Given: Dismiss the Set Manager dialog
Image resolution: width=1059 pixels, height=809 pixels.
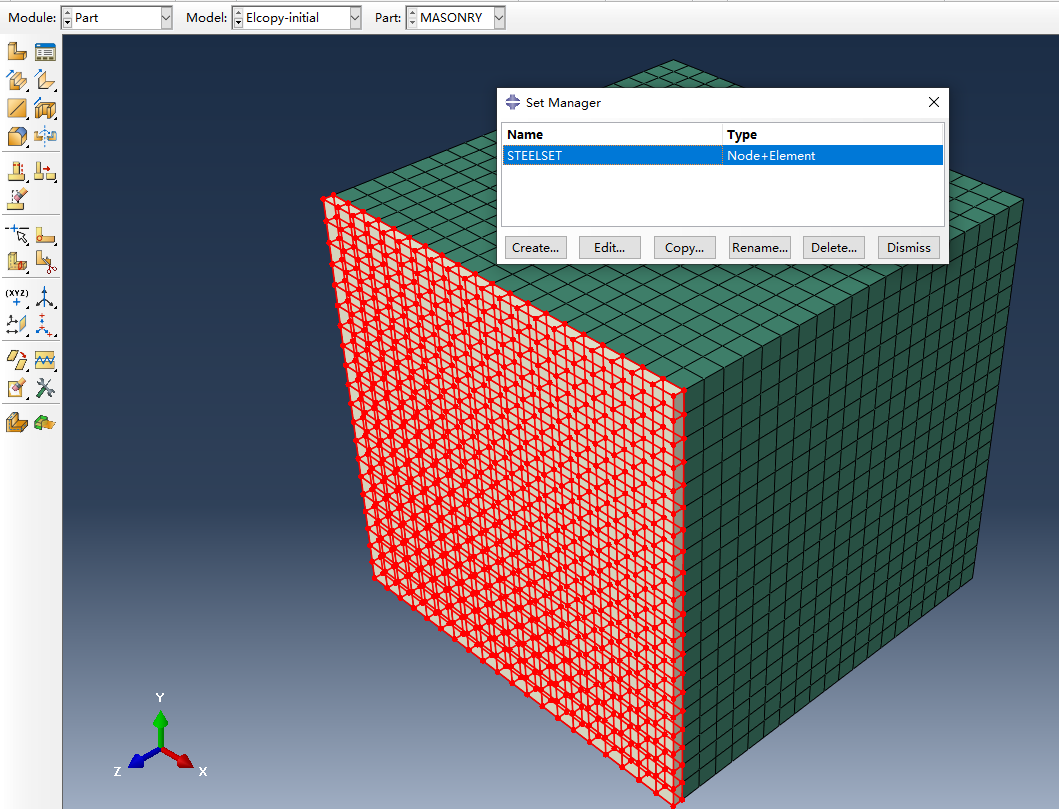Looking at the screenshot, I should click(908, 248).
